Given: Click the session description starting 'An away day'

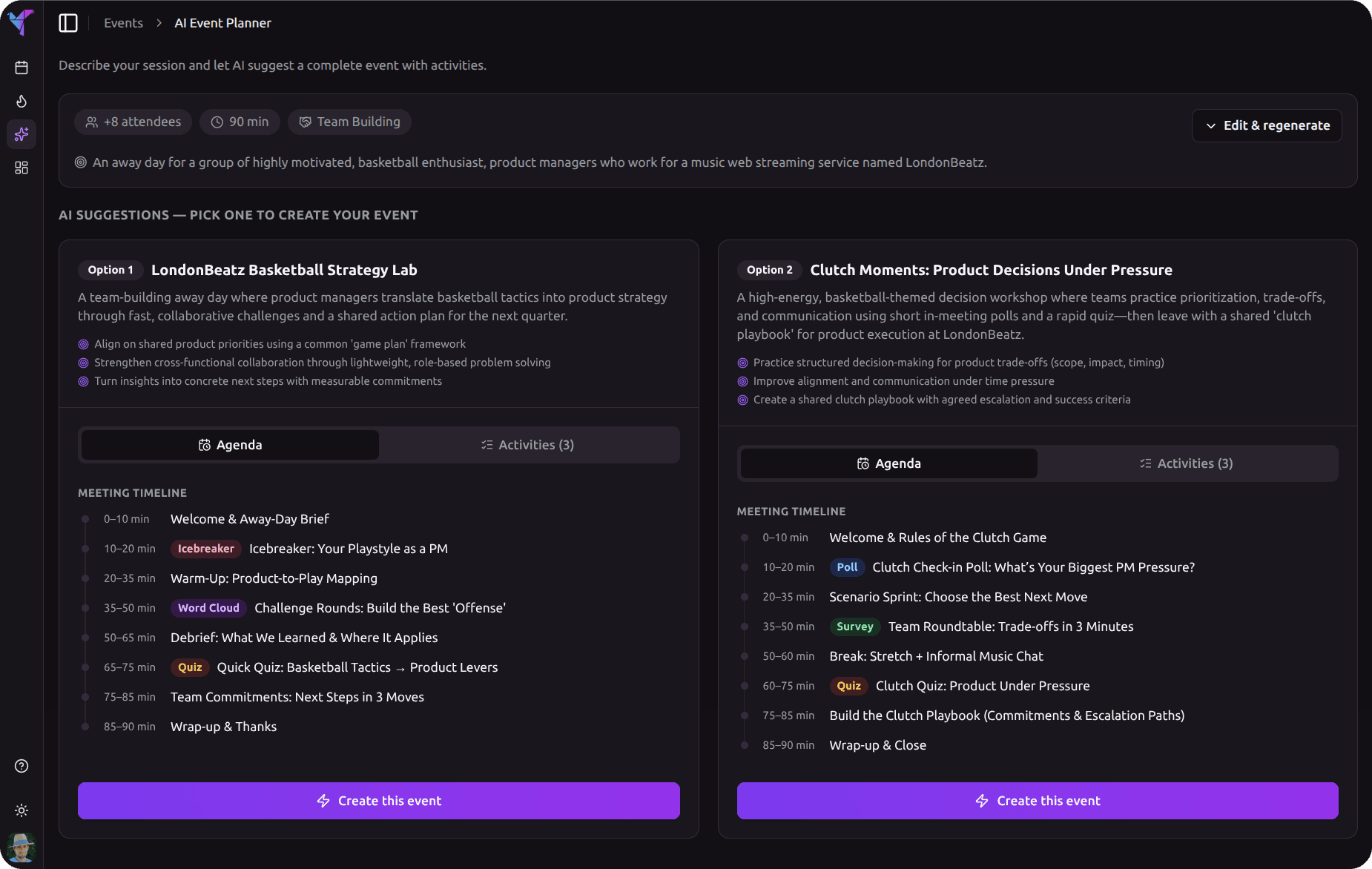Looking at the screenshot, I should click(x=540, y=162).
